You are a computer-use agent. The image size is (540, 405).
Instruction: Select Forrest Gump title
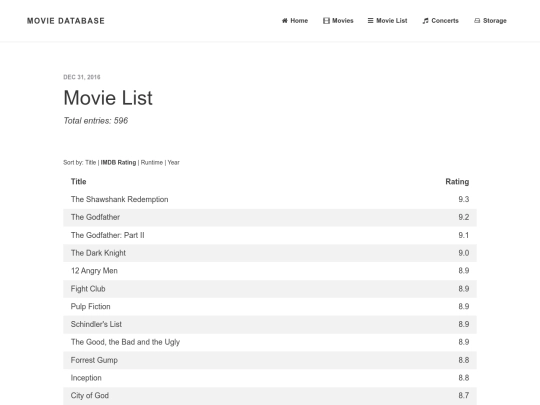[x=94, y=360]
